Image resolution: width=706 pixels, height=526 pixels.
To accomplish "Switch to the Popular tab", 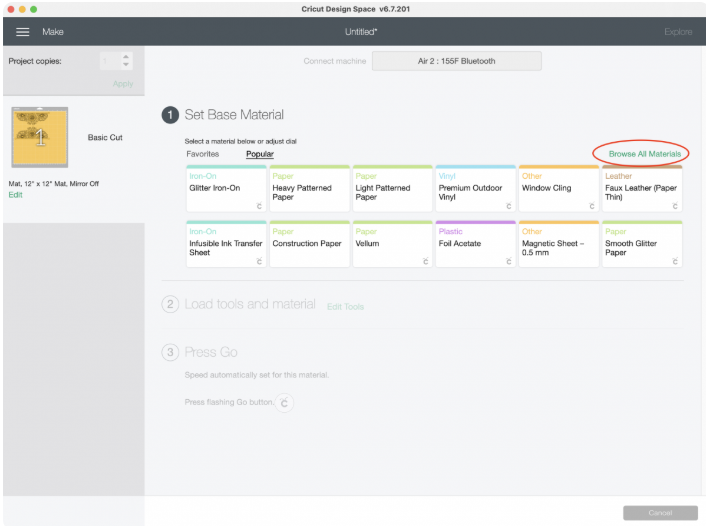I will point(260,154).
